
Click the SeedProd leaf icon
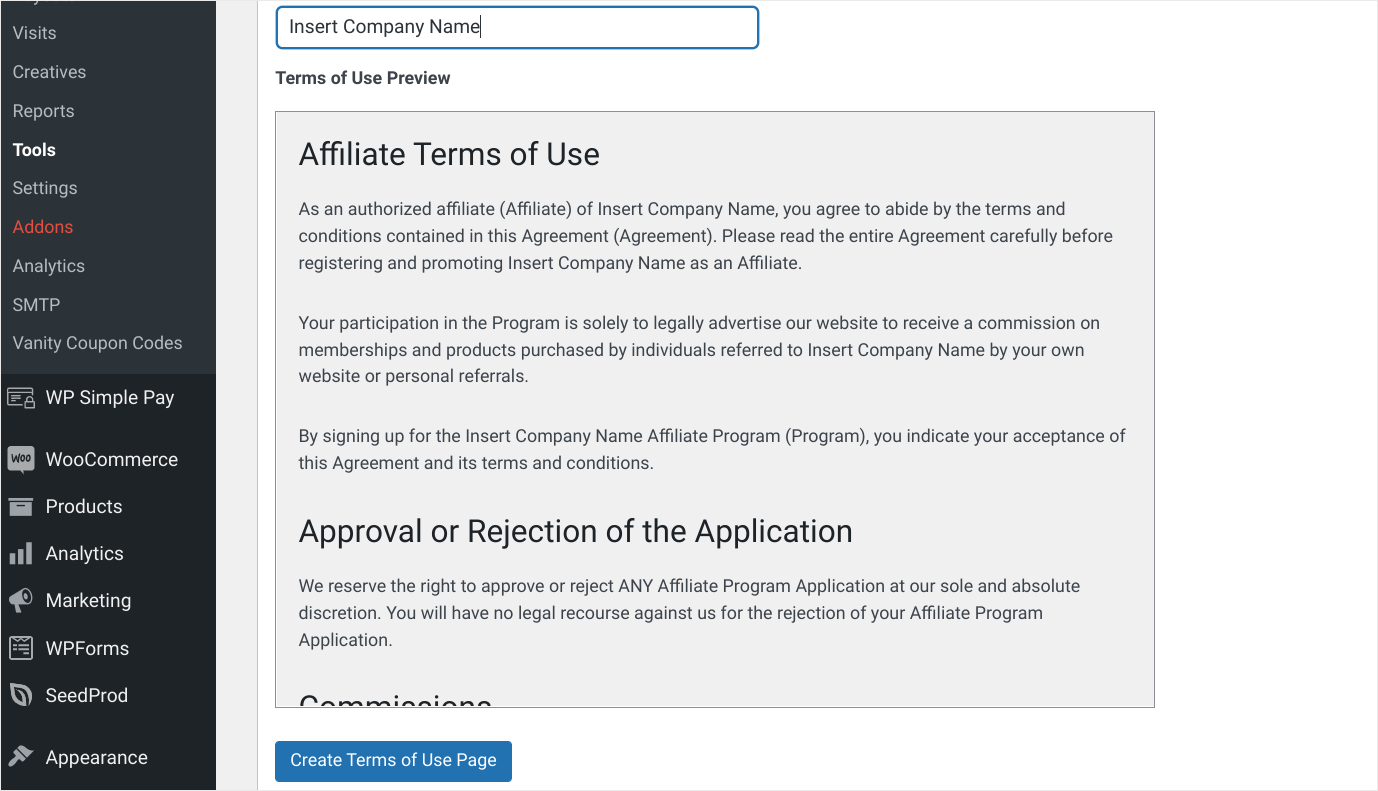tap(21, 695)
